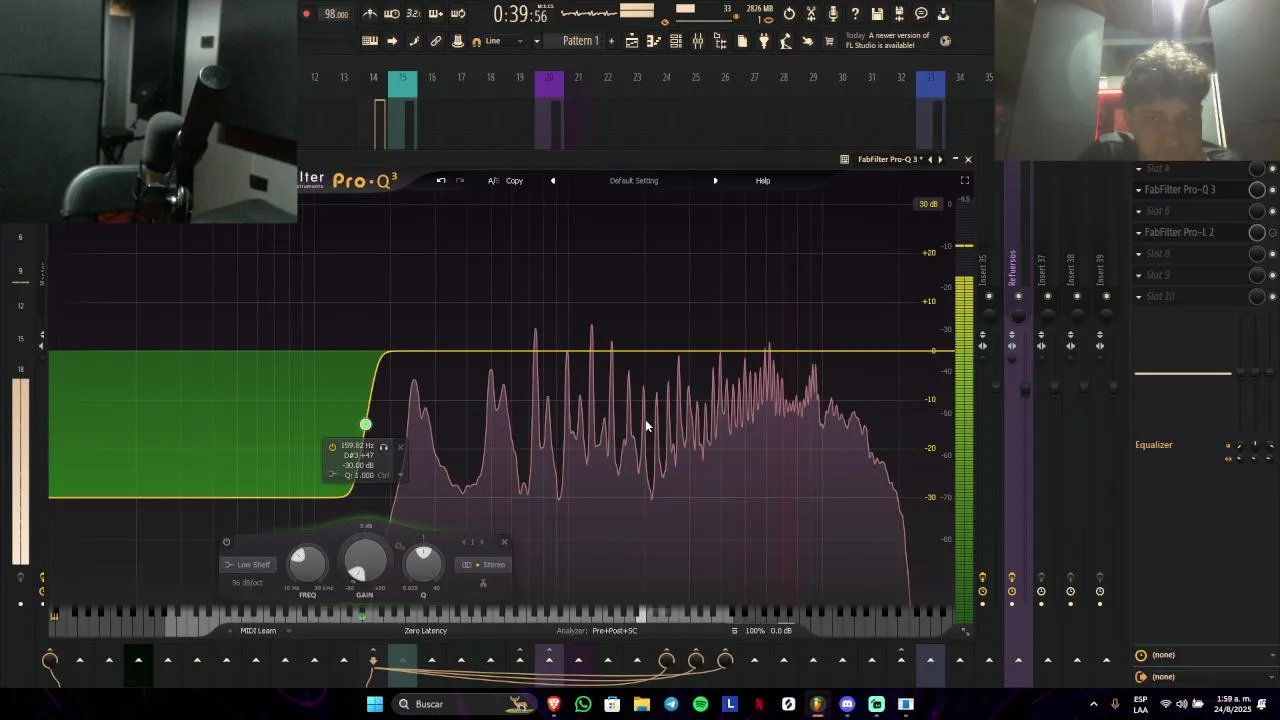Solo band with headphones icon
Screen dimensions: 1280x720
point(383,447)
